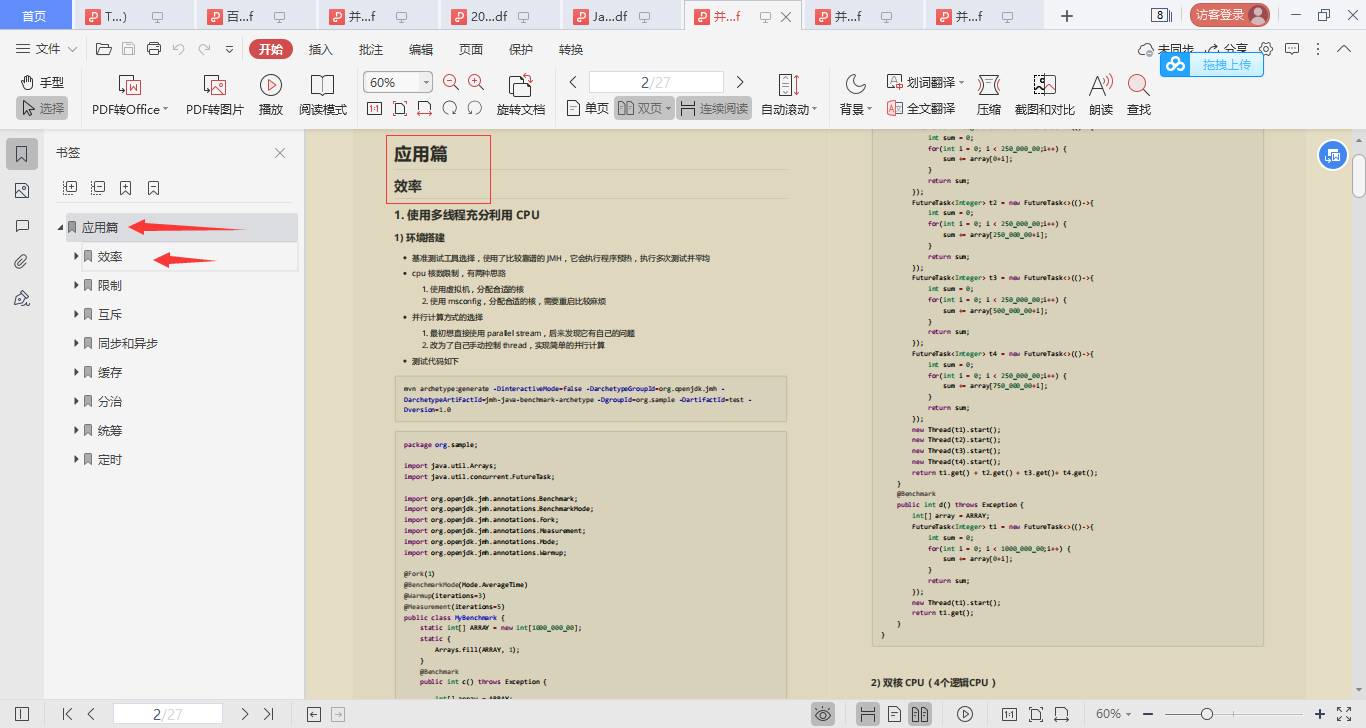1366x728 pixels.
Task: Open the thumbnails panel in left sidebar
Action: click(22, 190)
